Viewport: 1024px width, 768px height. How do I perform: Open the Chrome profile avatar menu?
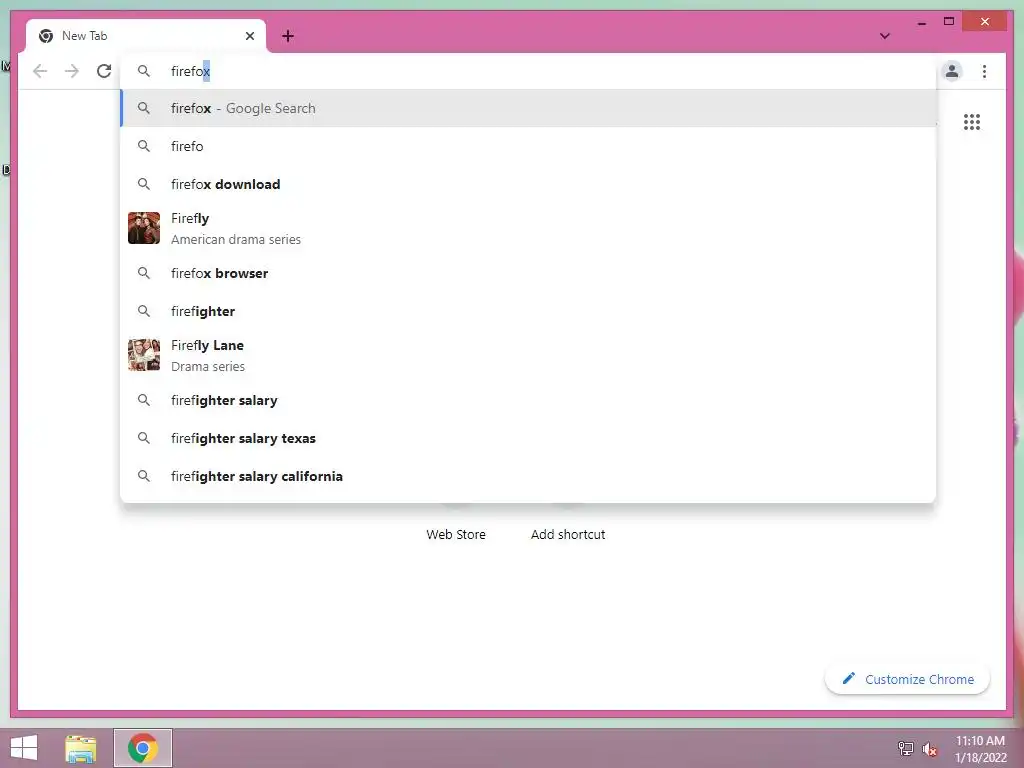point(952,71)
